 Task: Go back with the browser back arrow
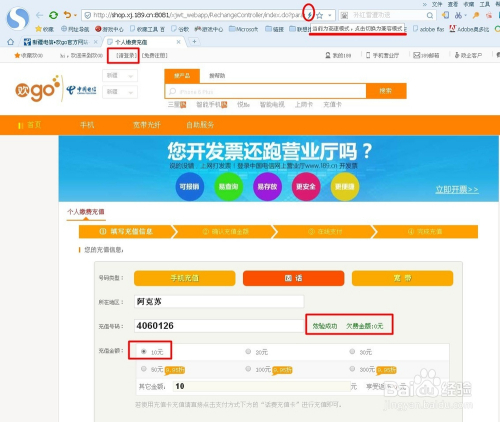pos(39,15)
